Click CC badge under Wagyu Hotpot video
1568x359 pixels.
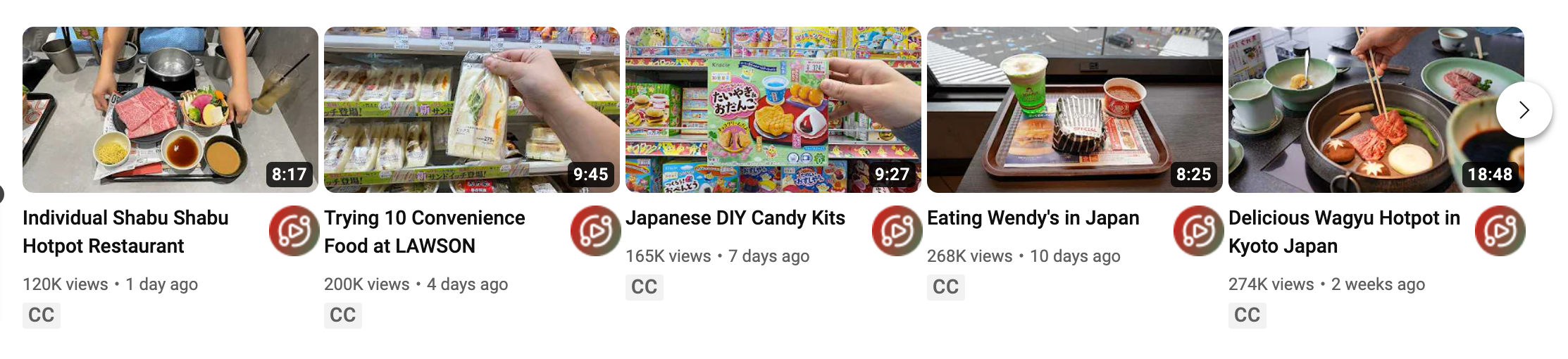point(1247,315)
